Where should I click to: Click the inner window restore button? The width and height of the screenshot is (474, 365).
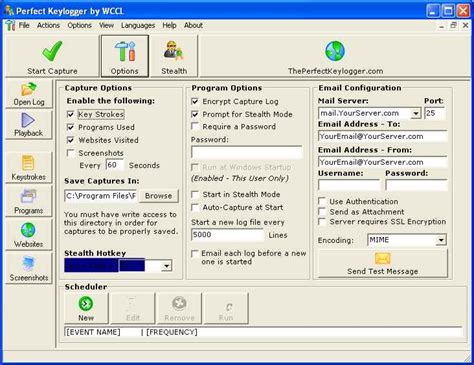[453, 25]
